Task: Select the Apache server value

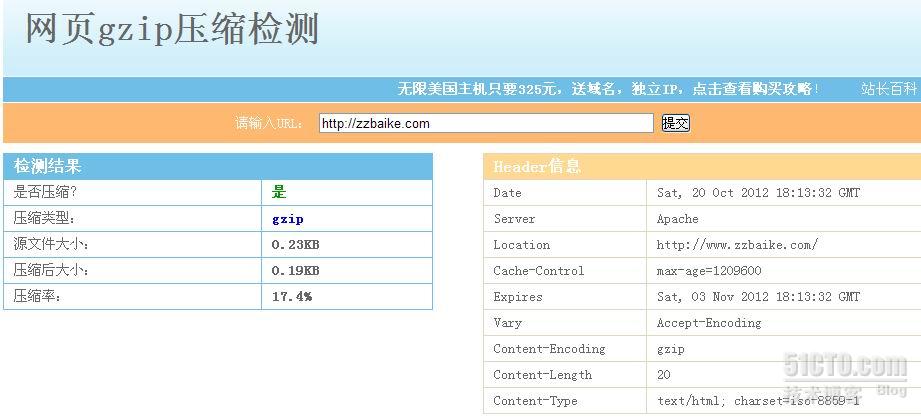Action: point(677,219)
